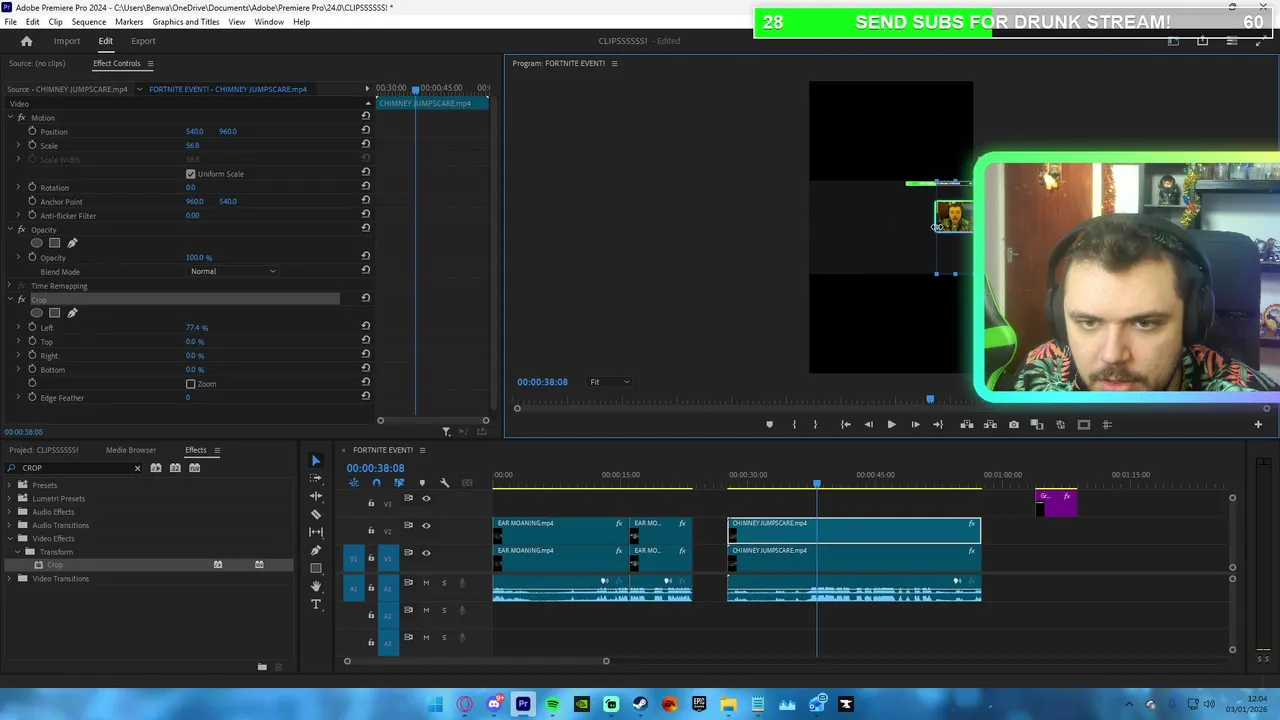Image resolution: width=1280 pixels, height=720 pixels.
Task: Open the Graphics and Titles menu
Action: coord(186,22)
